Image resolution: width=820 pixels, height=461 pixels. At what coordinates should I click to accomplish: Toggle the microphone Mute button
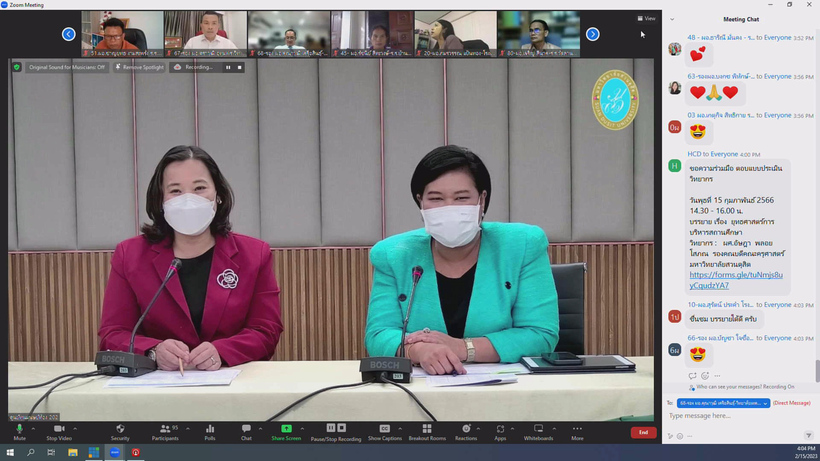pos(19,429)
